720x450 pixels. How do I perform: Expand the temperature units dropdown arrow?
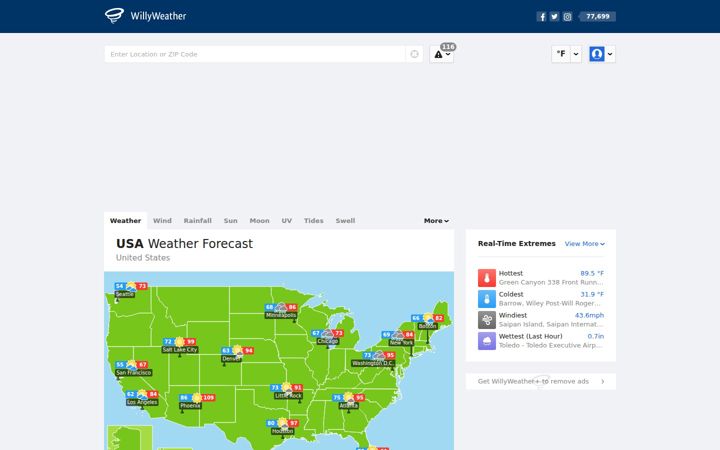pyautogui.click(x=576, y=54)
